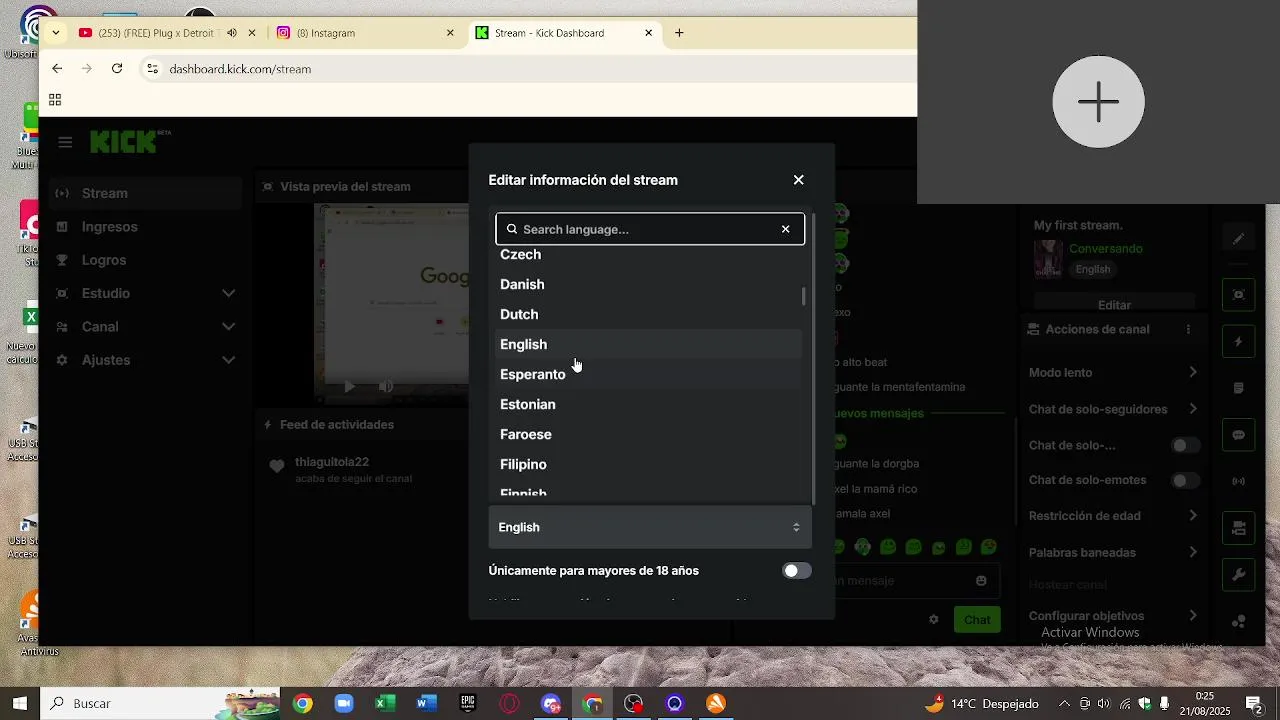Screen dimensions: 1280x720
Task: Open Opera browser from taskbar
Action: (x=509, y=704)
